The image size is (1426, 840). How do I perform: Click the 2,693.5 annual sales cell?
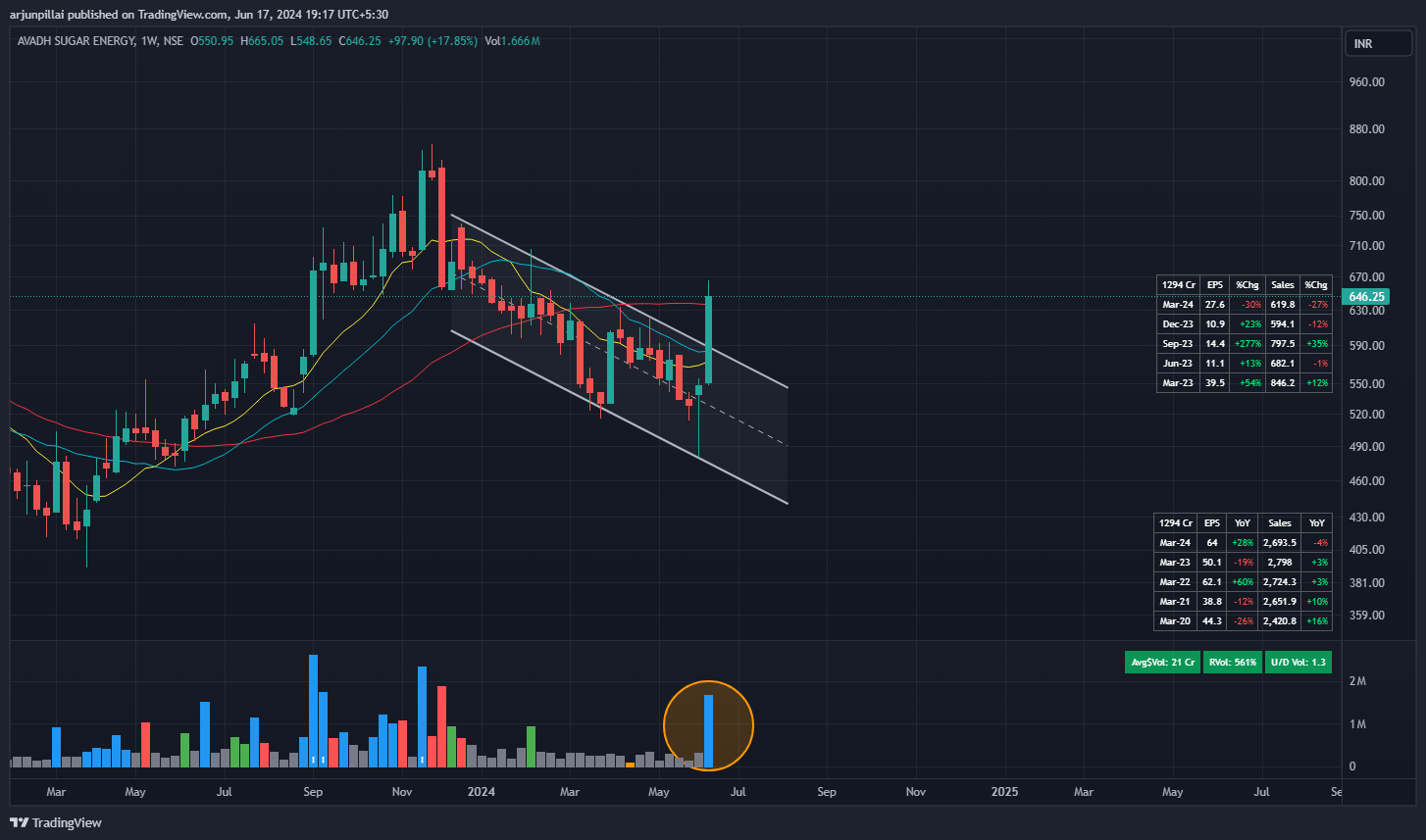1280,543
